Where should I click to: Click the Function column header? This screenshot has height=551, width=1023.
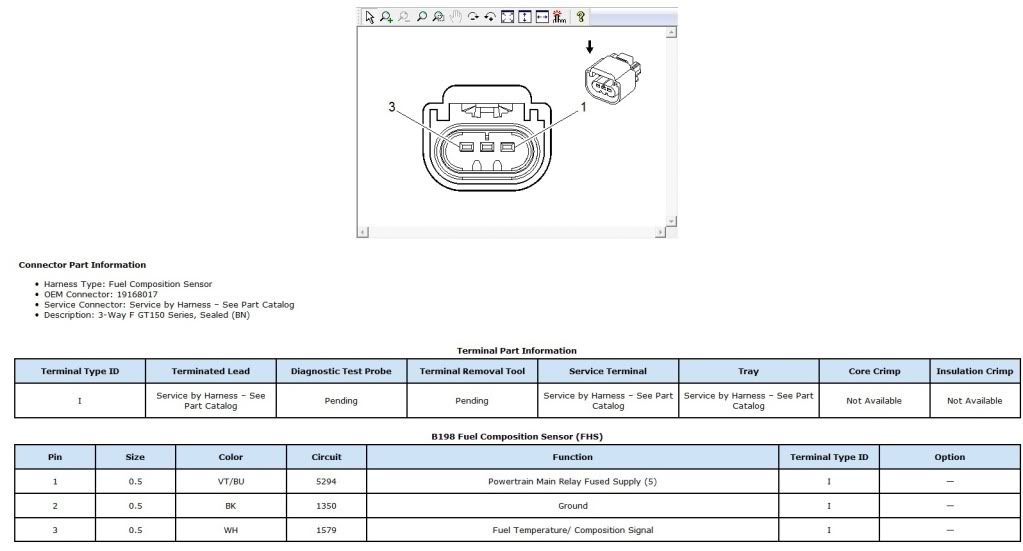pyautogui.click(x=573, y=457)
